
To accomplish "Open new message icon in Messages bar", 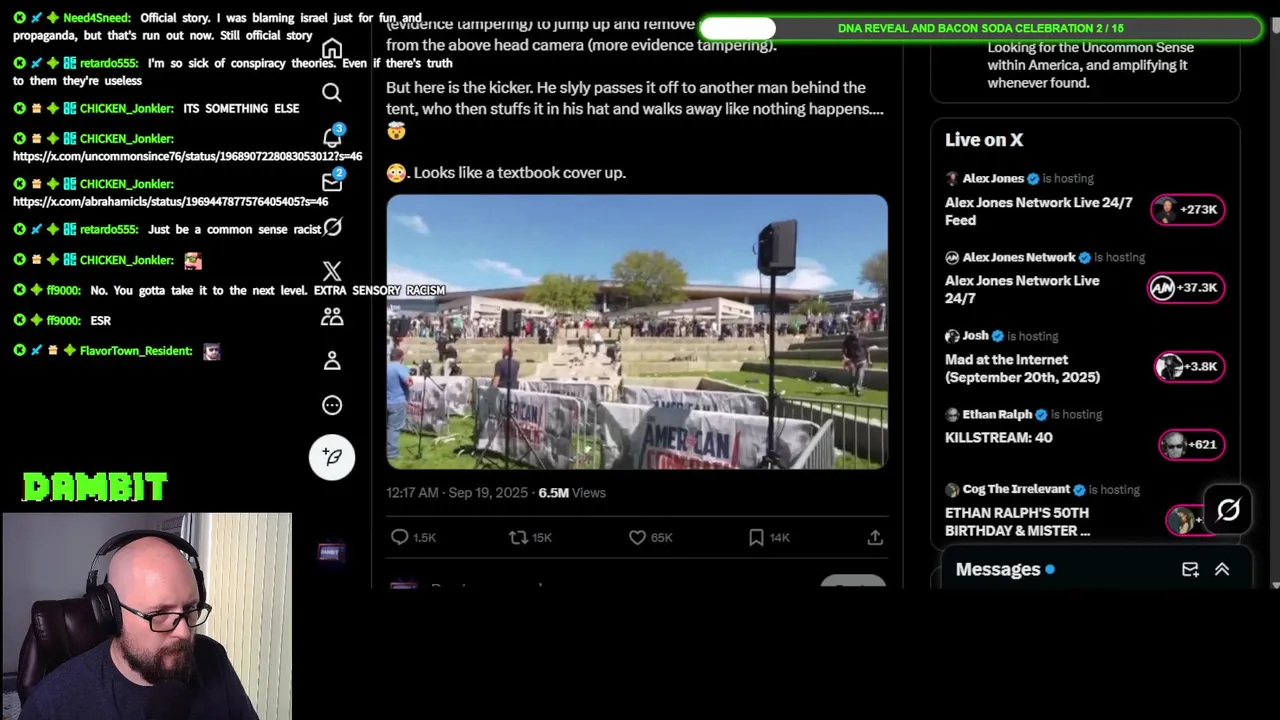I will [x=1190, y=569].
